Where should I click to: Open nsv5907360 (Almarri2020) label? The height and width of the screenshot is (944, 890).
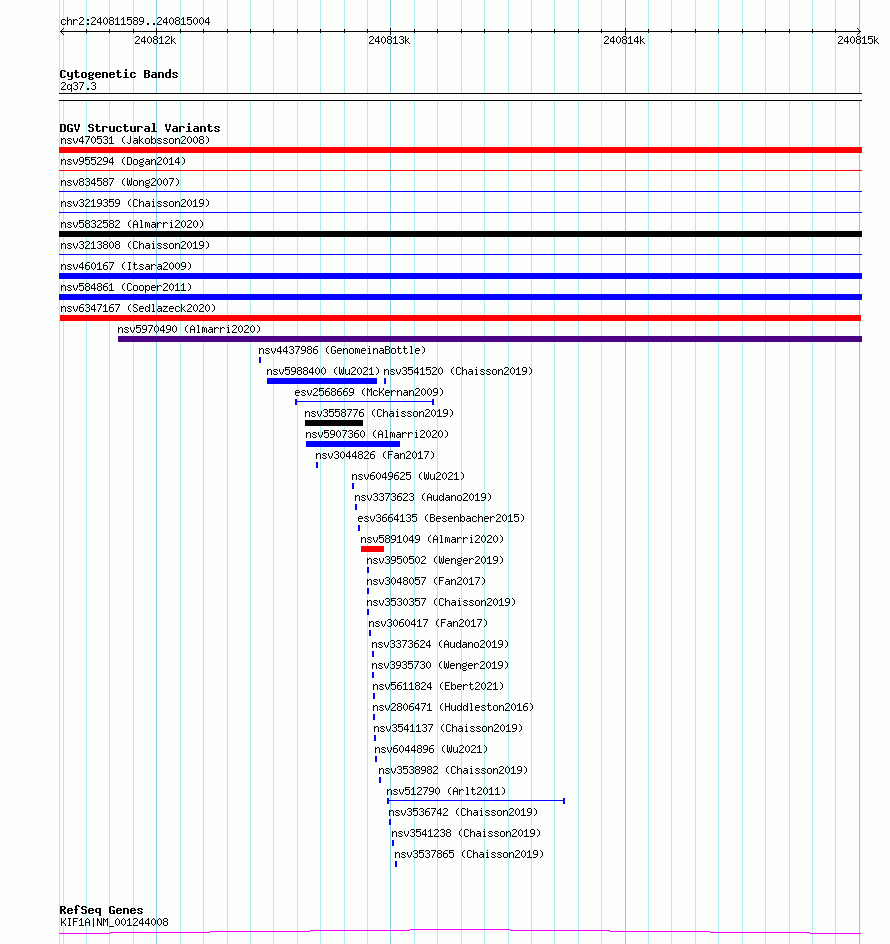(x=377, y=434)
